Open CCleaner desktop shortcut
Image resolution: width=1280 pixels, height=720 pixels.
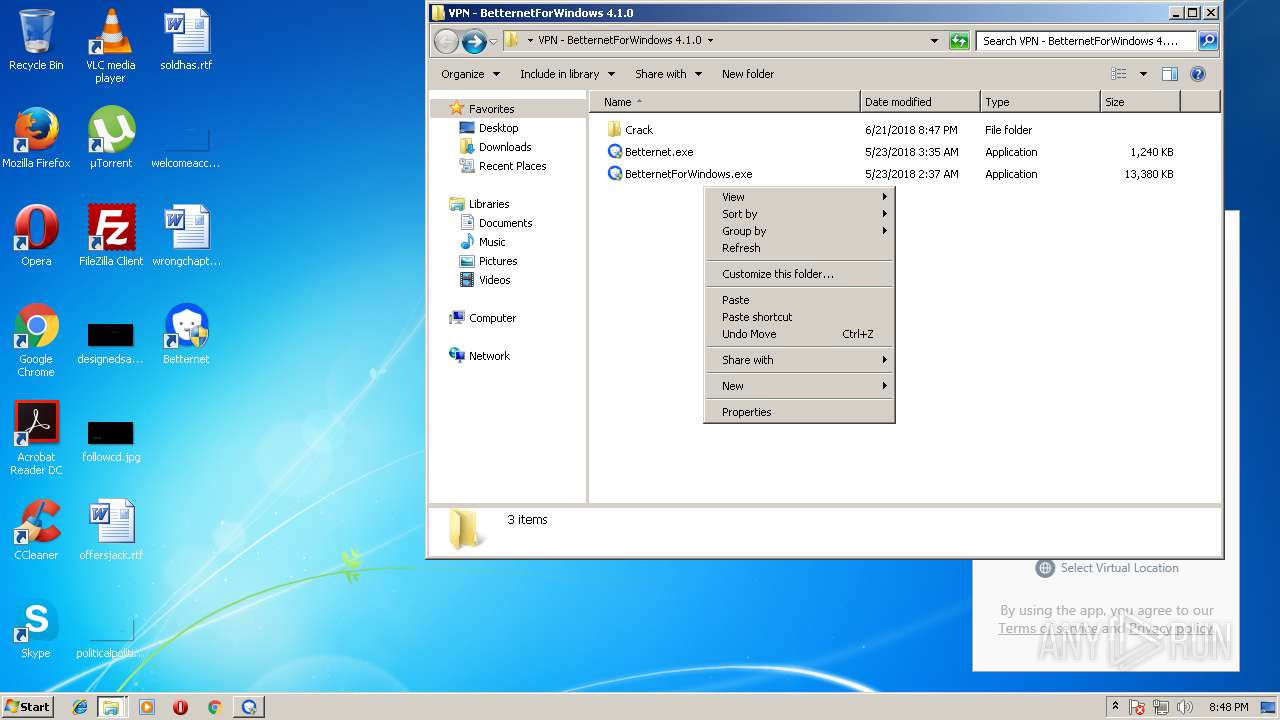tap(36, 530)
